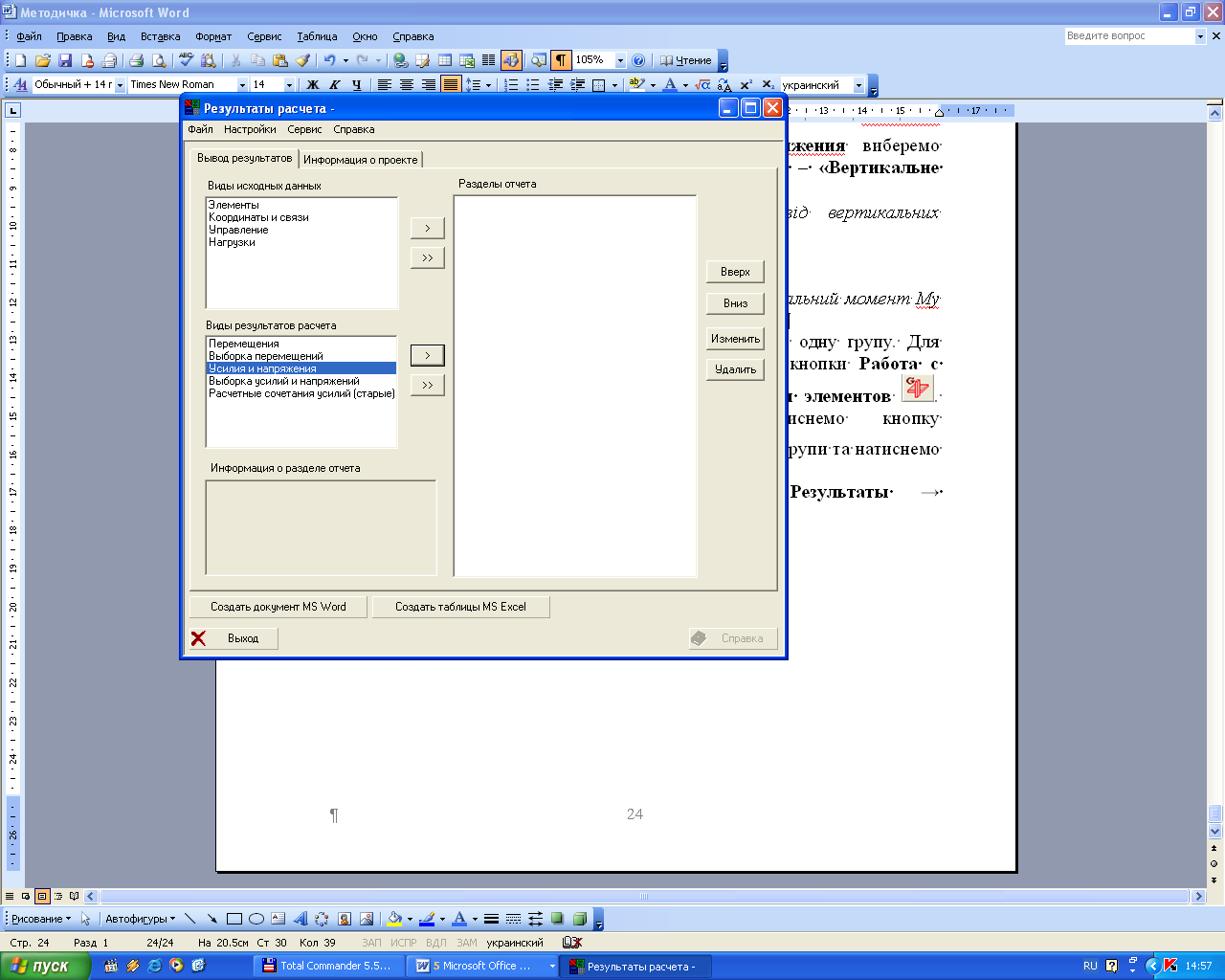This screenshot has width=1225, height=980.
Task: Open the Вставка menu in Word
Action: (x=160, y=36)
